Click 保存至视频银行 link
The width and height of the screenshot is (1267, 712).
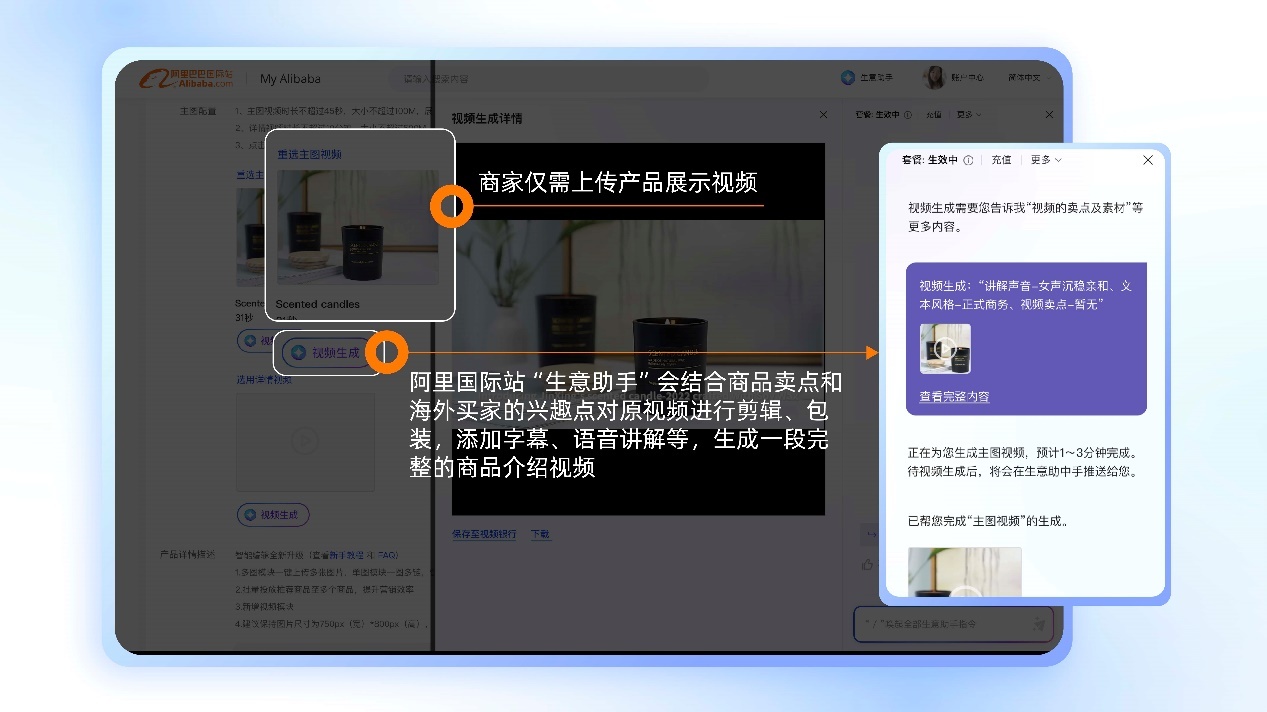click(x=484, y=534)
